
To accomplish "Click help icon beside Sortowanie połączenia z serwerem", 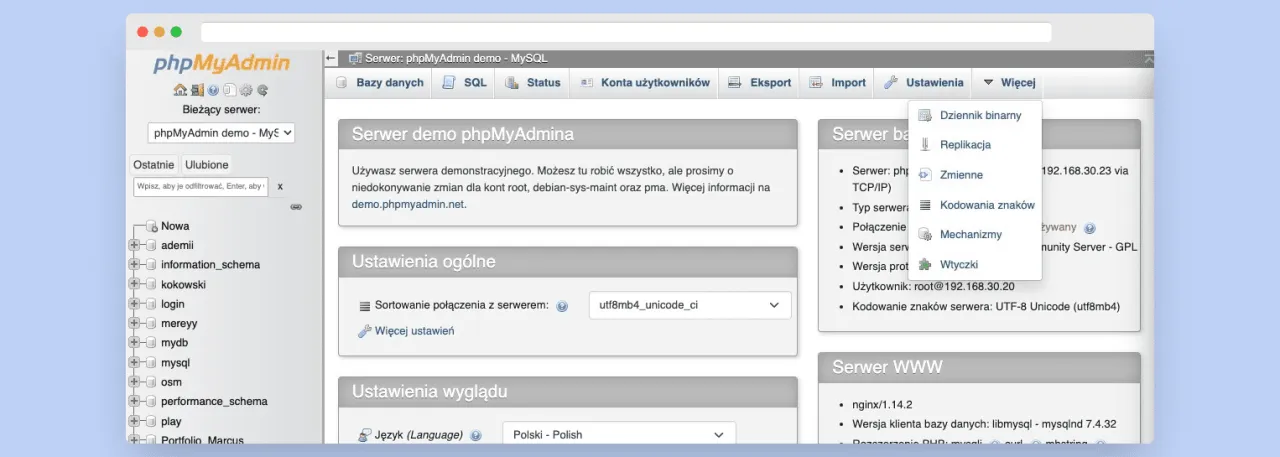I will 562,306.
